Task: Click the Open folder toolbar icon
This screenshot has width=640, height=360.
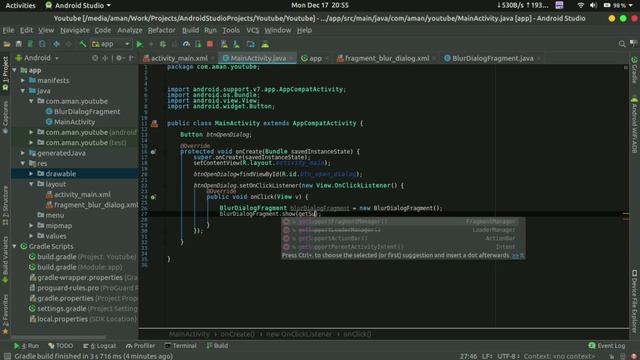Action: tap(7, 44)
